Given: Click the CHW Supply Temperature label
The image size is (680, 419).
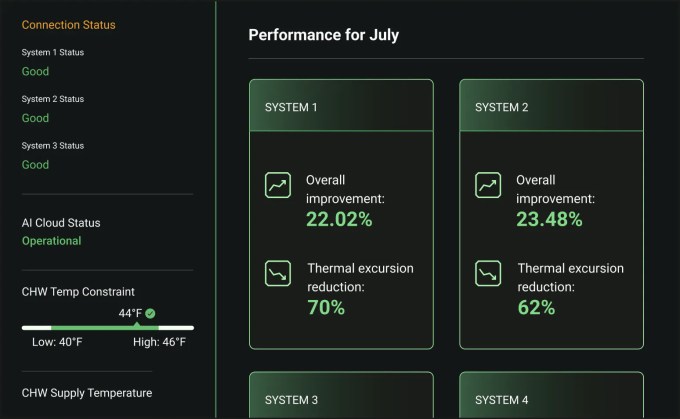Looking at the screenshot, I should (87, 393).
